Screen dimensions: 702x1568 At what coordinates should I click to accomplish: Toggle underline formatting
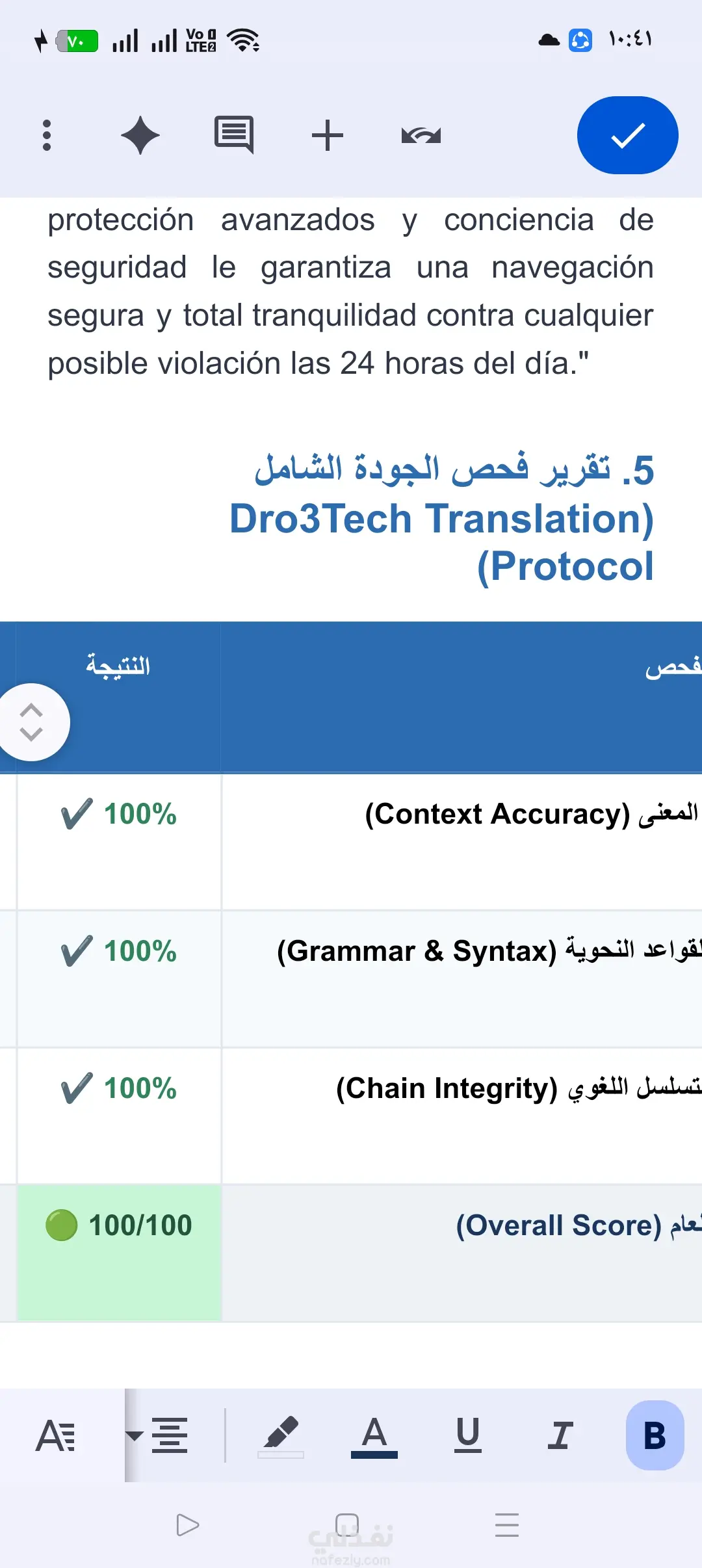pyautogui.click(x=467, y=1435)
